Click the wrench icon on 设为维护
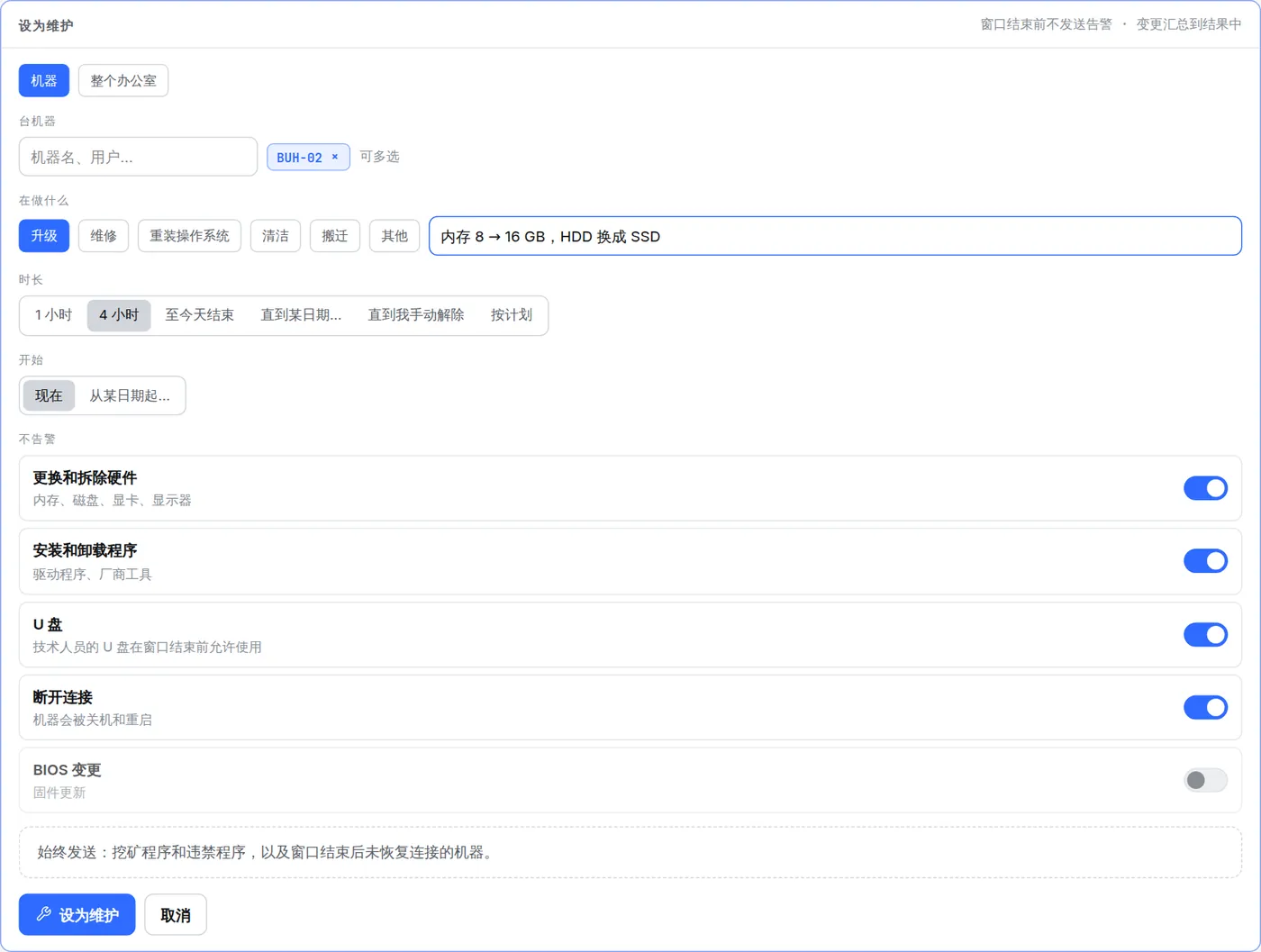Image resolution: width=1261 pixels, height=952 pixels. 43,914
